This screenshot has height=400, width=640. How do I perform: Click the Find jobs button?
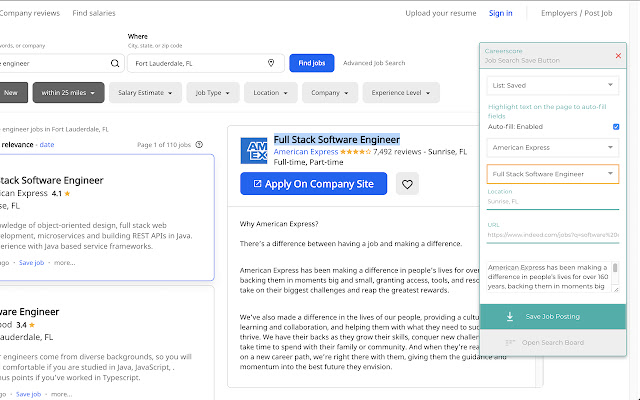311,63
